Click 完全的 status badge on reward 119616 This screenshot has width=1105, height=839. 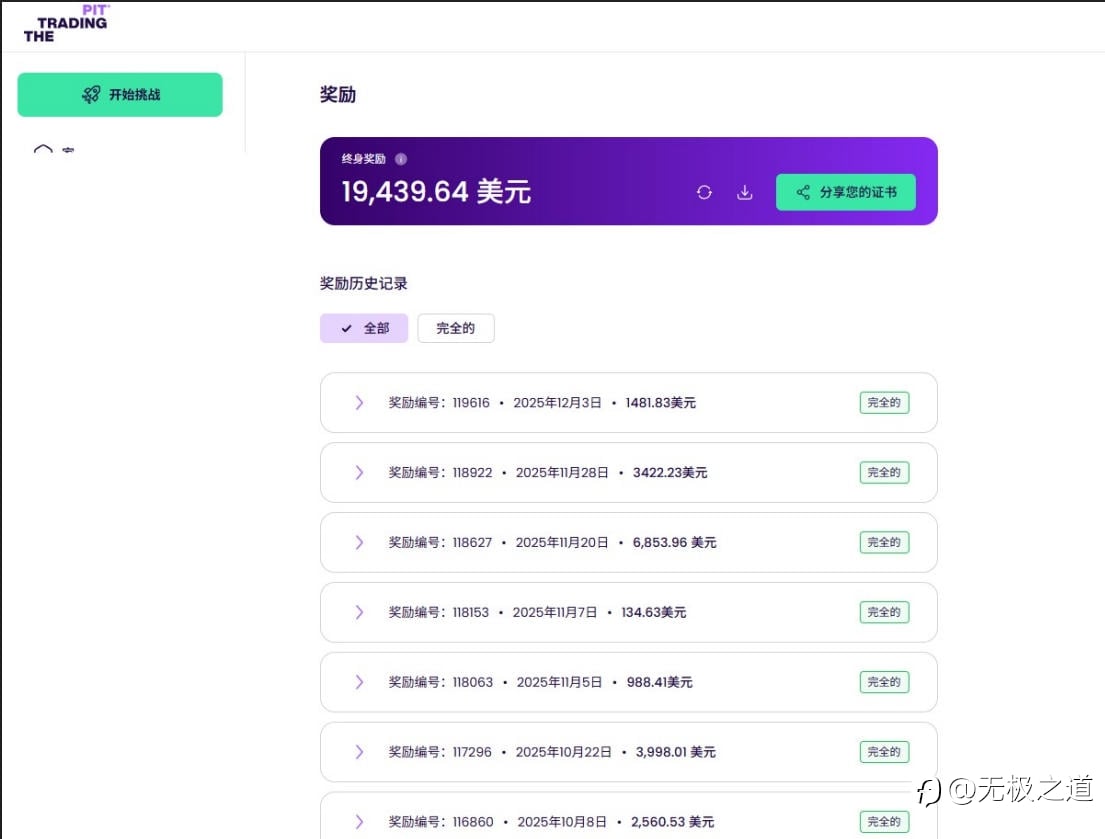[x=884, y=403]
